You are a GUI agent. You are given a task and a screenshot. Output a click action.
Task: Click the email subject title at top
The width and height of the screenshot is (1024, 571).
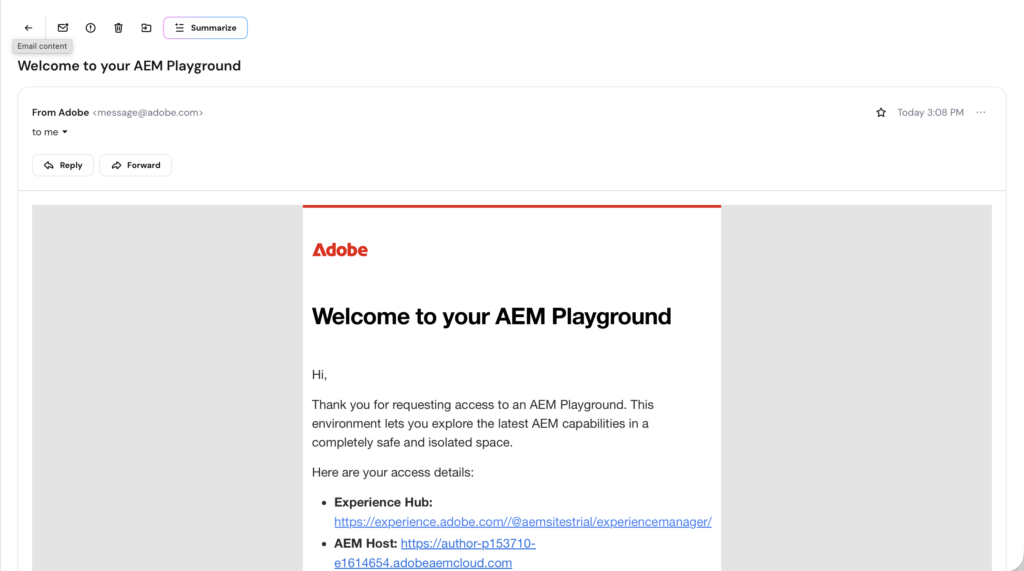point(129,66)
